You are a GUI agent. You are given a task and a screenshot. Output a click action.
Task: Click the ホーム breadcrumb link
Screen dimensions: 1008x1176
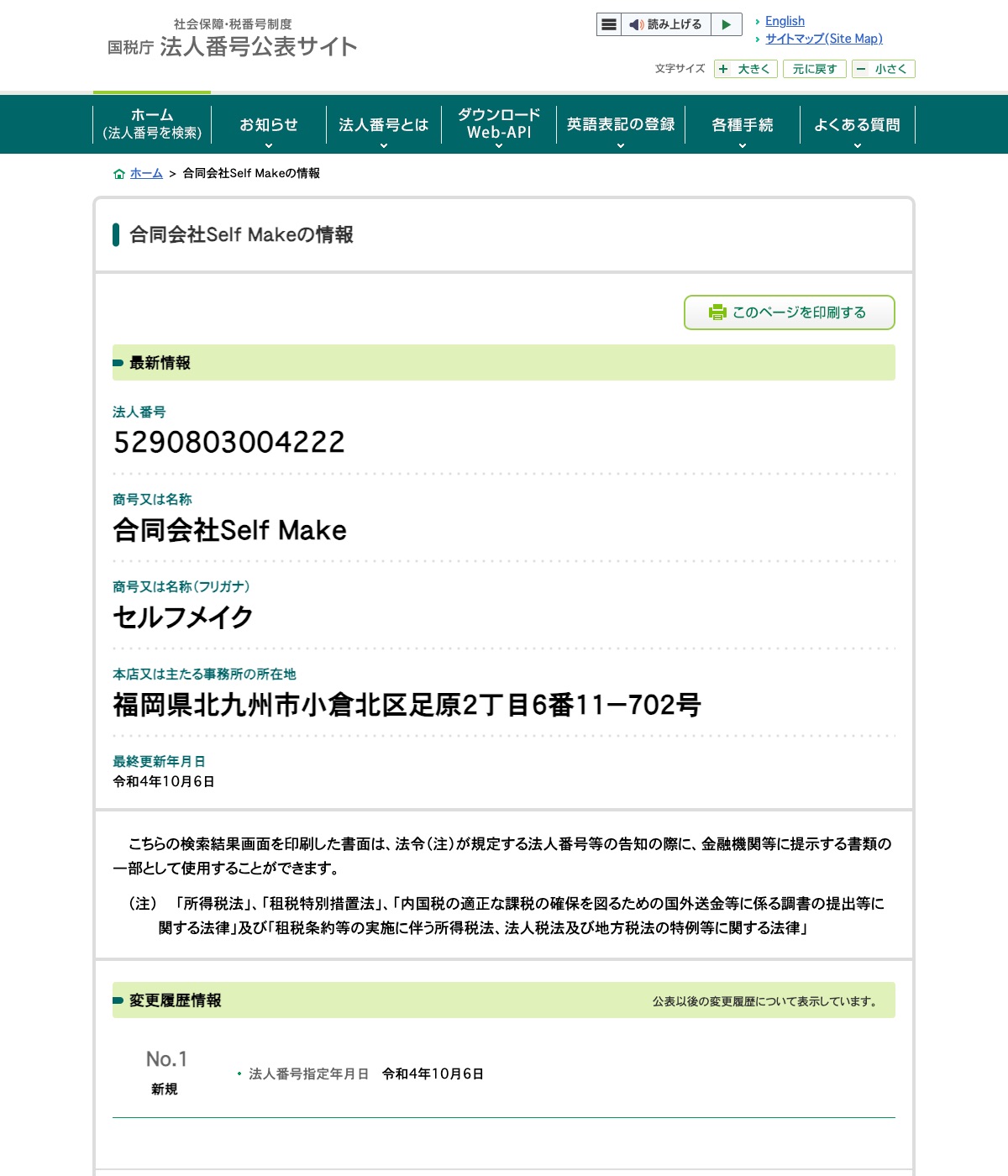point(146,173)
